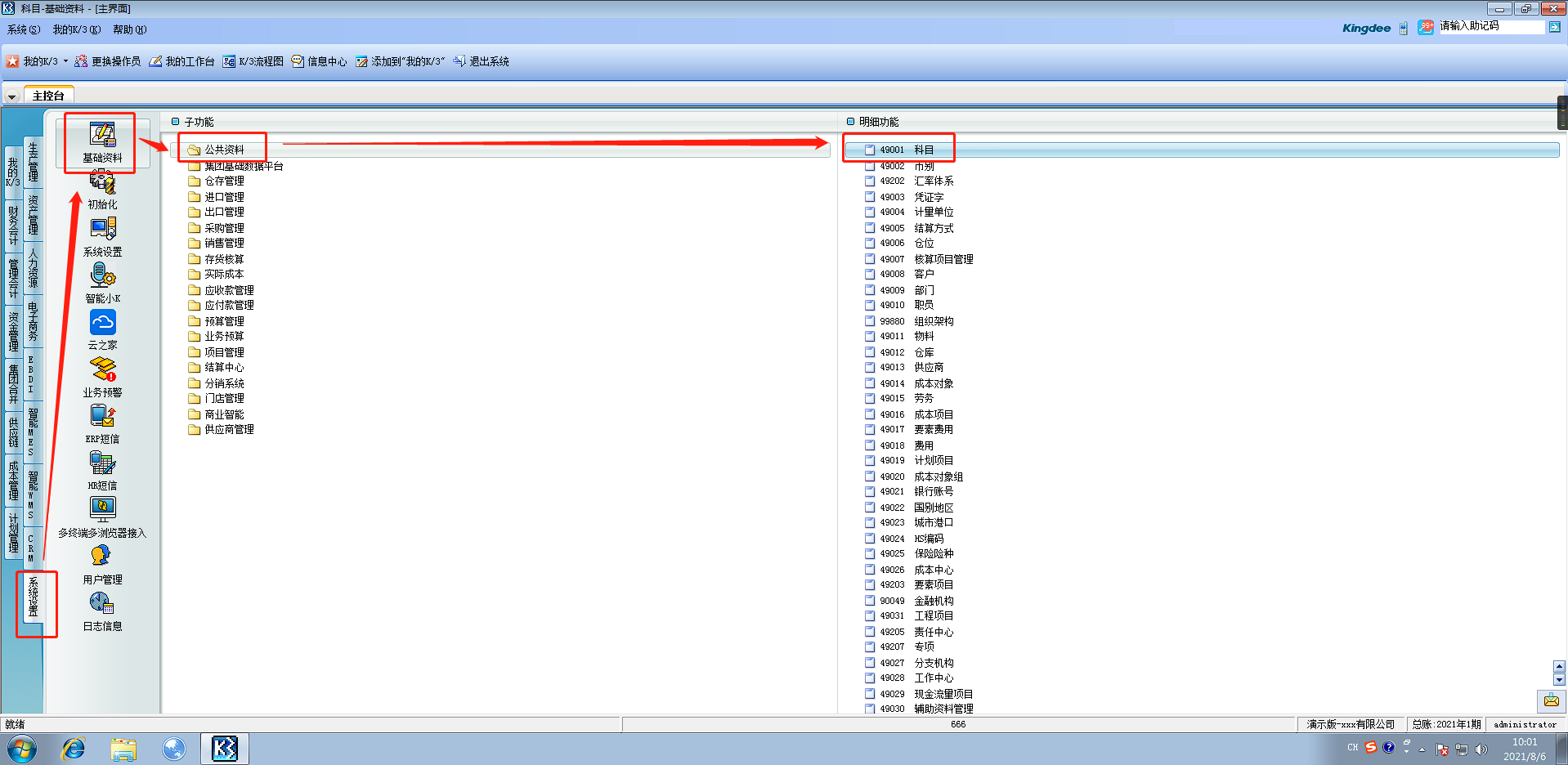Open Windows Explorer from the taskbar

coord(123,749)
